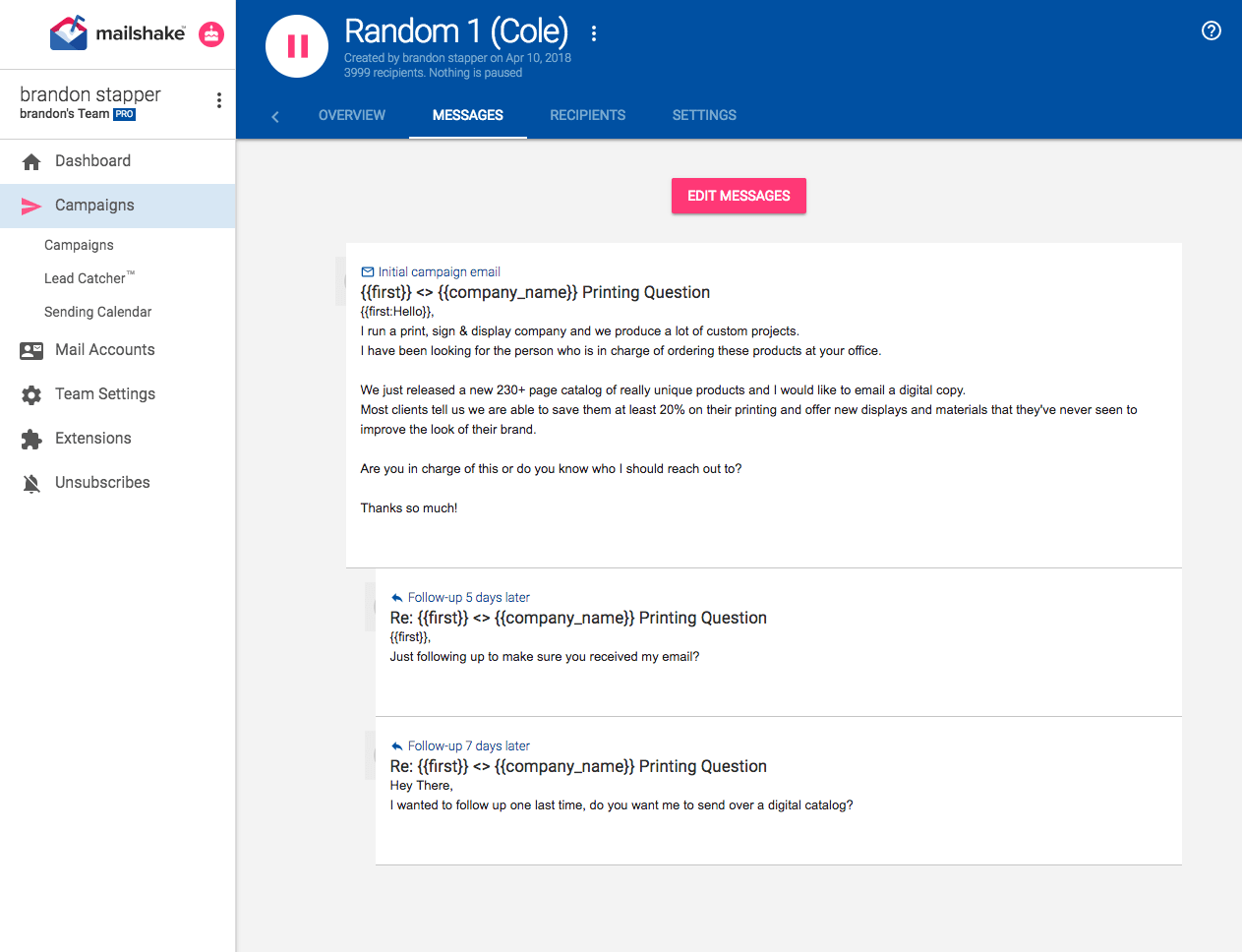Viewport: 1242px width, 952px height.
Task: Click the reply arrow beside Follow-up 5 days later
Action: click(x=397, y=597)
